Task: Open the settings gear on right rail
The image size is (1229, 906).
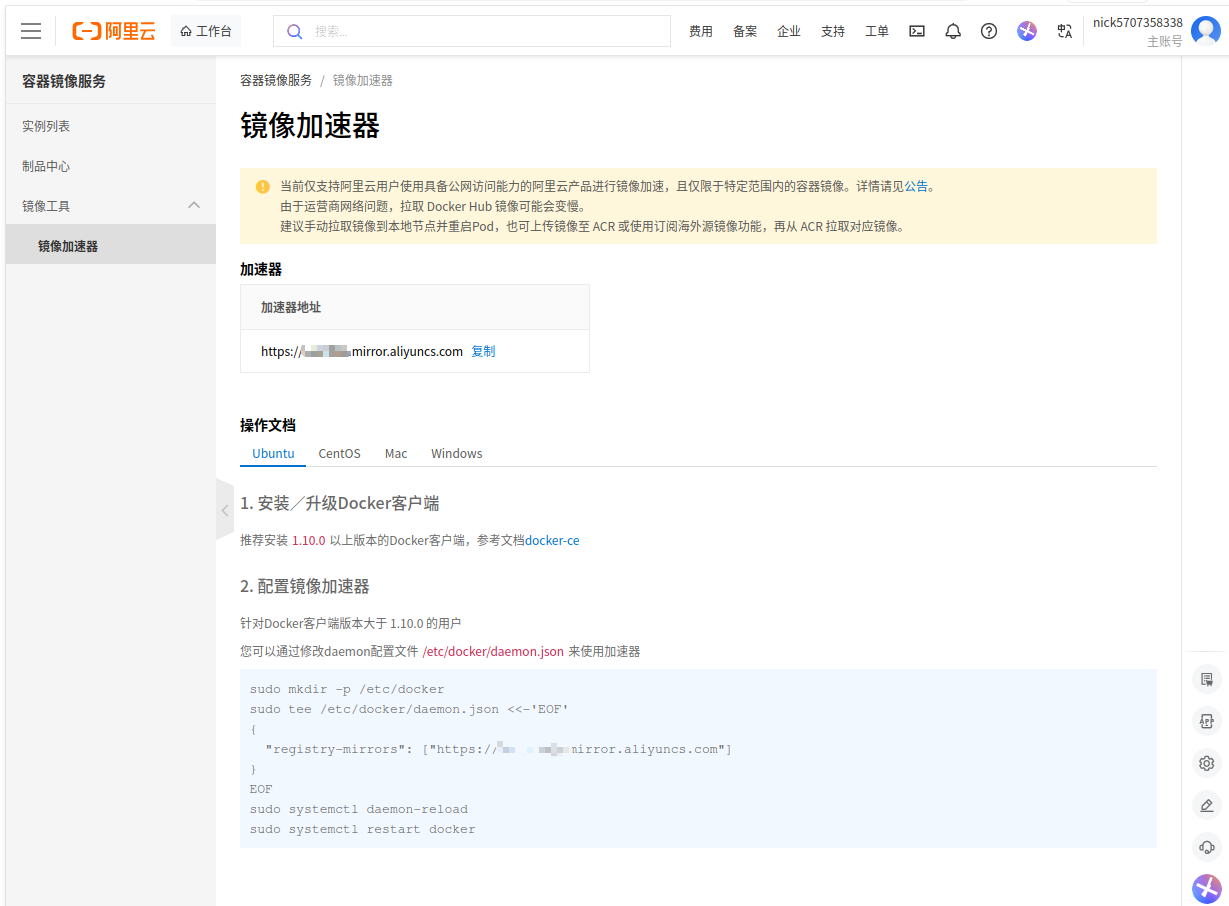Action: pos(1207,763)
